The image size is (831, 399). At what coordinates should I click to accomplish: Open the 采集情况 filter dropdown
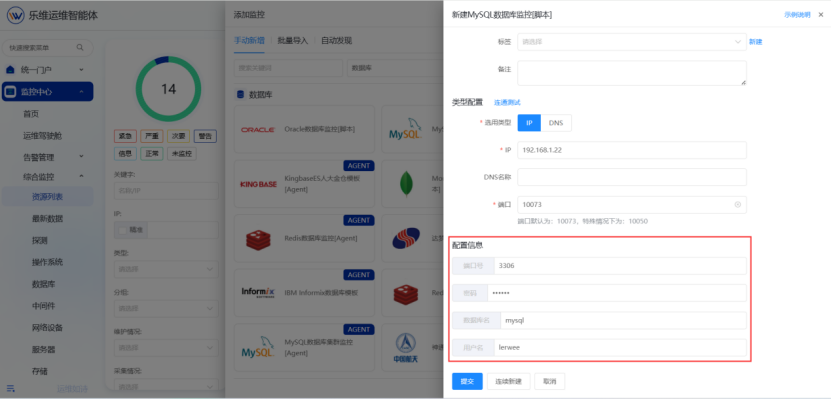(x=166, y=387)
